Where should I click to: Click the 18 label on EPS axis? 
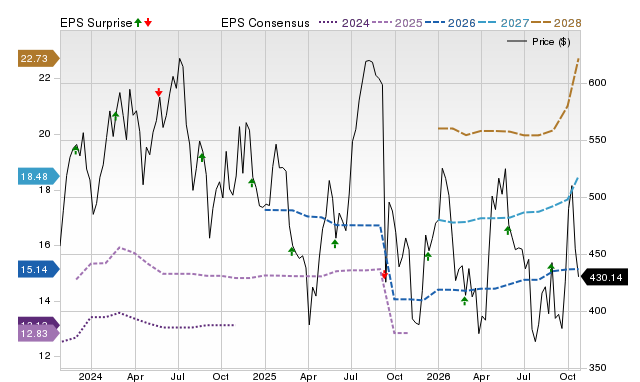pyautogui.click(x=44, y=190)
